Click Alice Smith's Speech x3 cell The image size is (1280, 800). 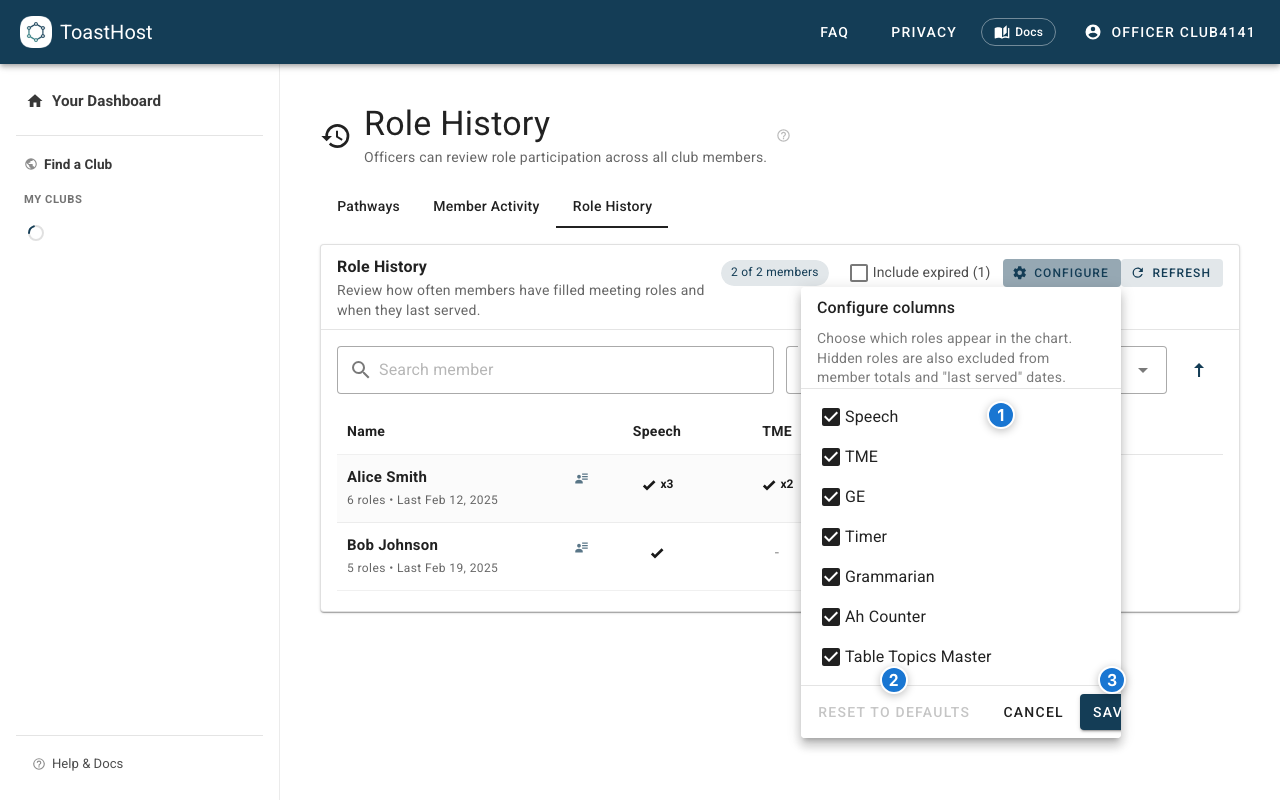click(657, 484)
